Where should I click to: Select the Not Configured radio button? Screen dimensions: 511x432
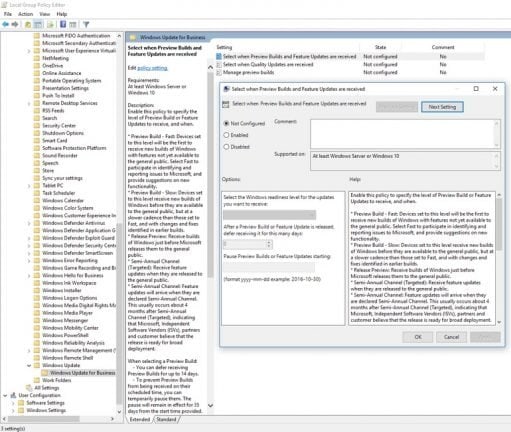[x=226, y=123]
